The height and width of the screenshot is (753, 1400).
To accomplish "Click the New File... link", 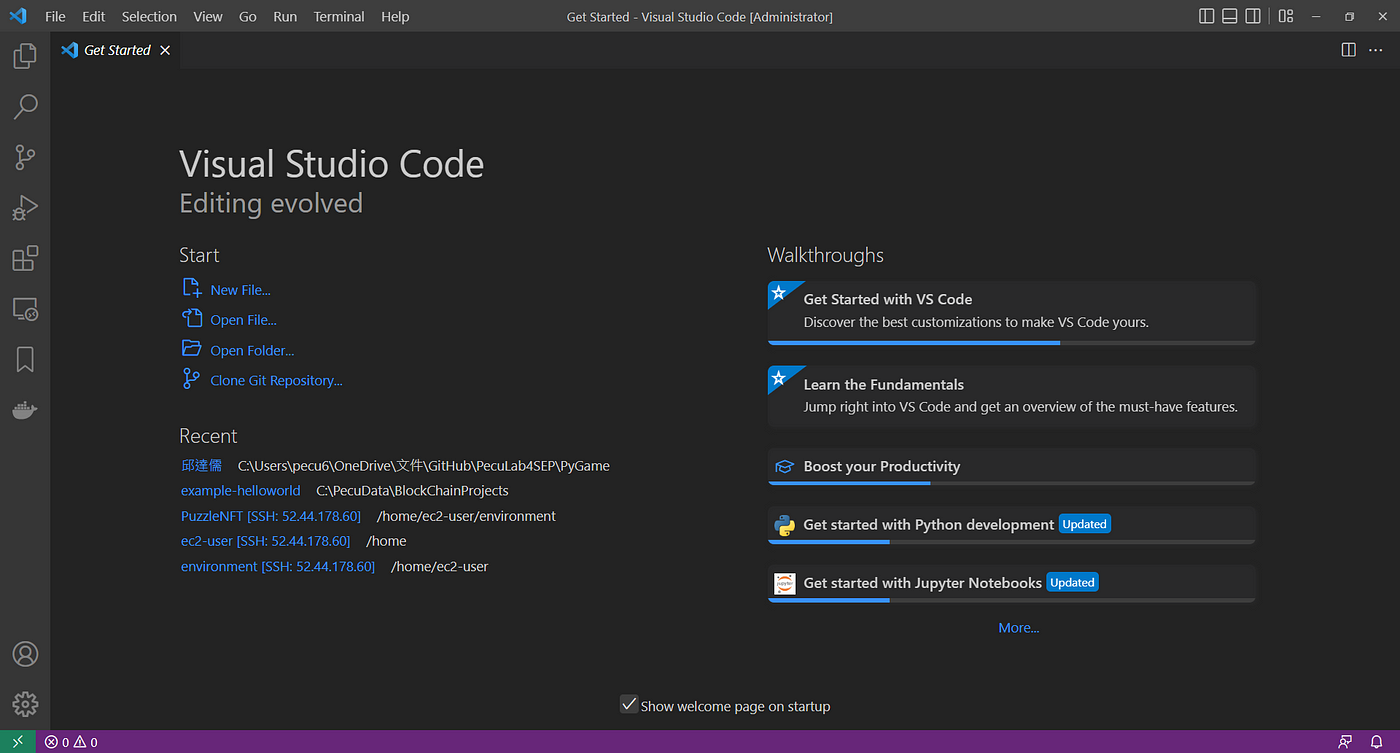I will click(x=240, y=290).
